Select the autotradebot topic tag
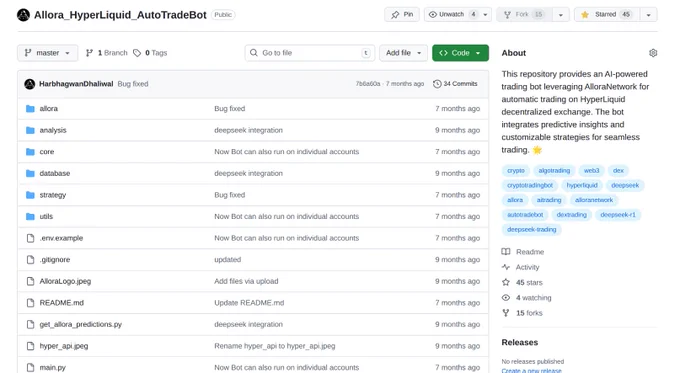680x373 pixels. [525, 215]
